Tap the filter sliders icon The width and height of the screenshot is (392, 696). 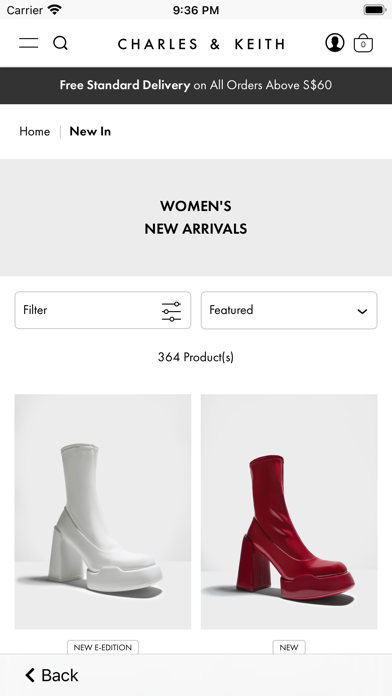(171, 312)
